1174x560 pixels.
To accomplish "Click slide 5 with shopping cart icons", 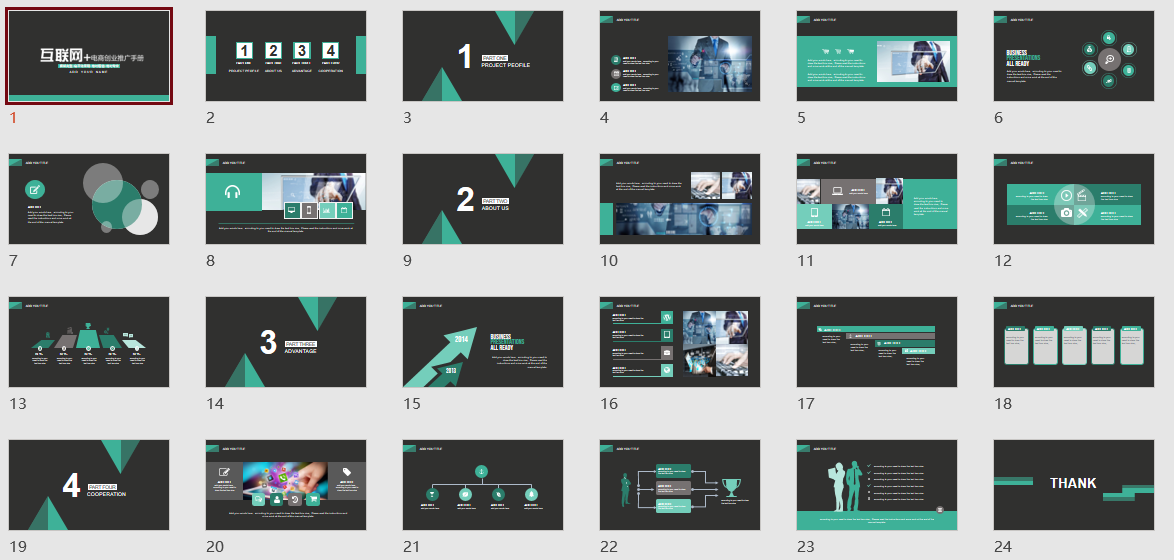I will coord(877,56).
